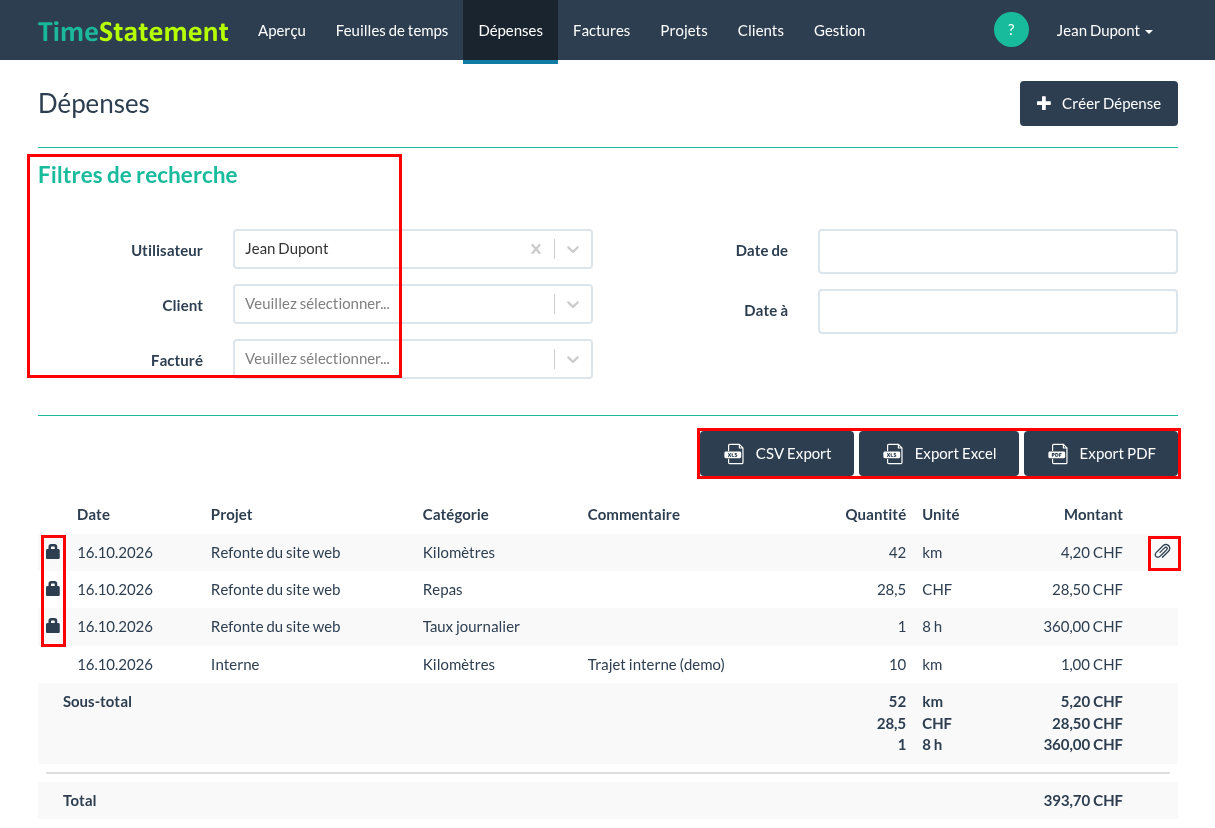Click the 1,00 CHF amount in Interne row
This screenshot has width=1215, height=828.
(x=1092, y=665)
